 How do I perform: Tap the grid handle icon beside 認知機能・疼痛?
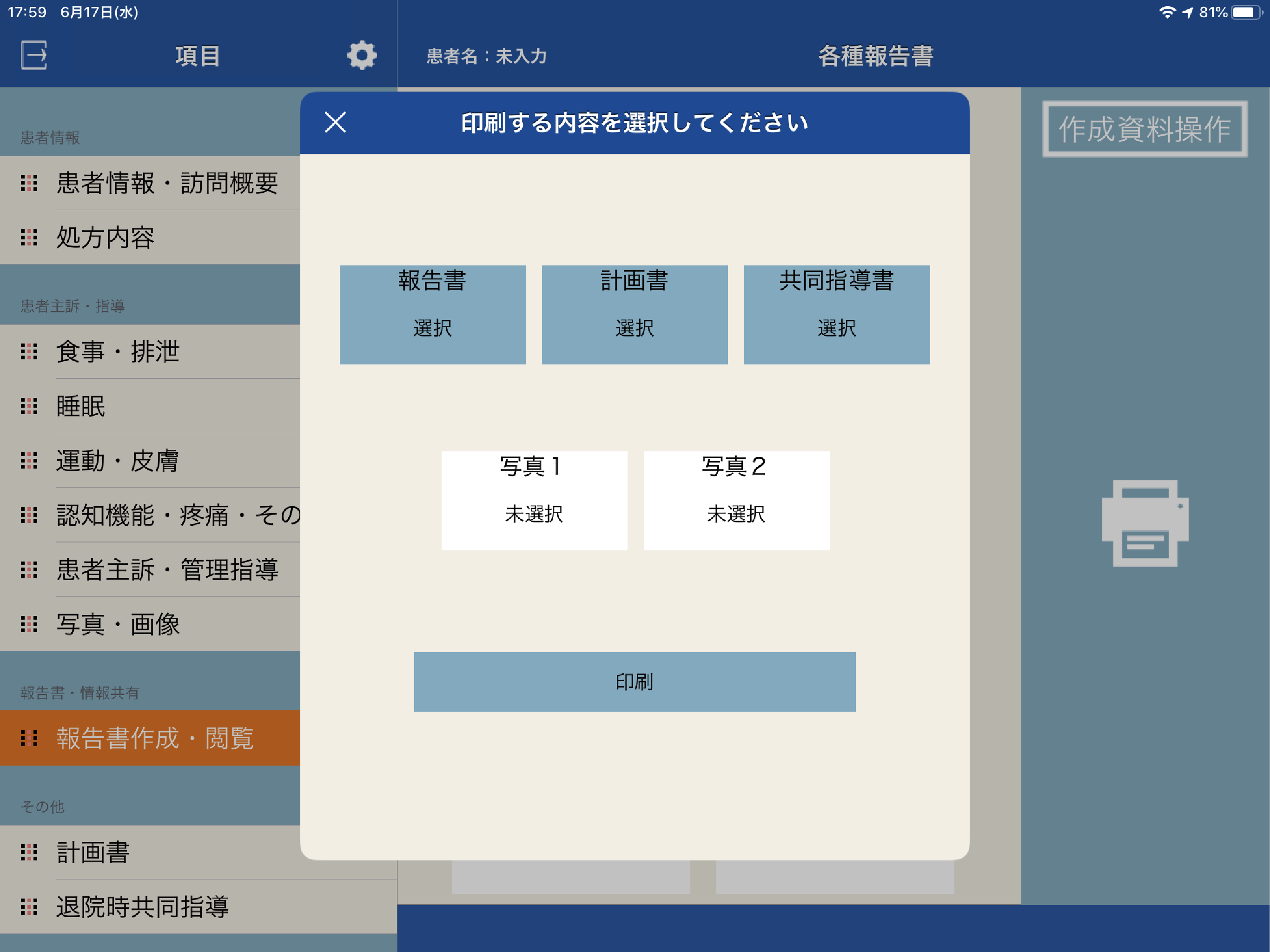coord(29,515)
